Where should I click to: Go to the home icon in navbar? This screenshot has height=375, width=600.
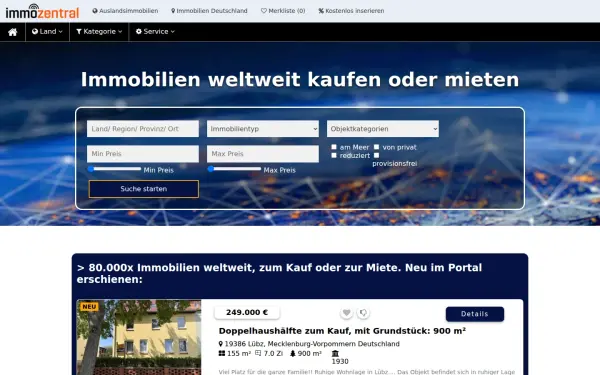pyautogui.click(x=13, y=32)
